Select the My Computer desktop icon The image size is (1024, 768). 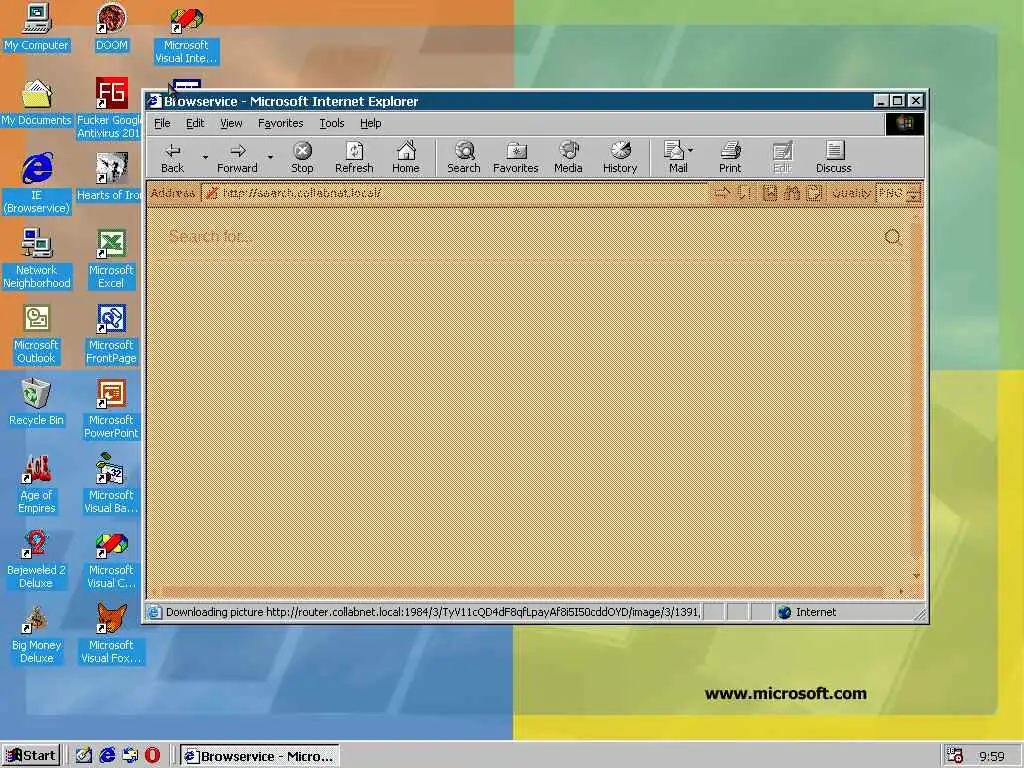[37, 28]
